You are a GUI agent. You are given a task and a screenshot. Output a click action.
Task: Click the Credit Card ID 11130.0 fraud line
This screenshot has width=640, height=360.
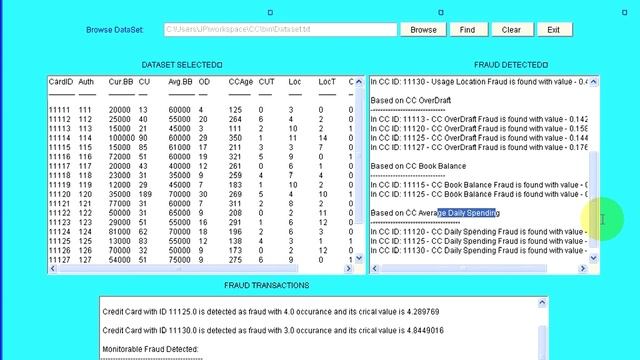(273, 331)
